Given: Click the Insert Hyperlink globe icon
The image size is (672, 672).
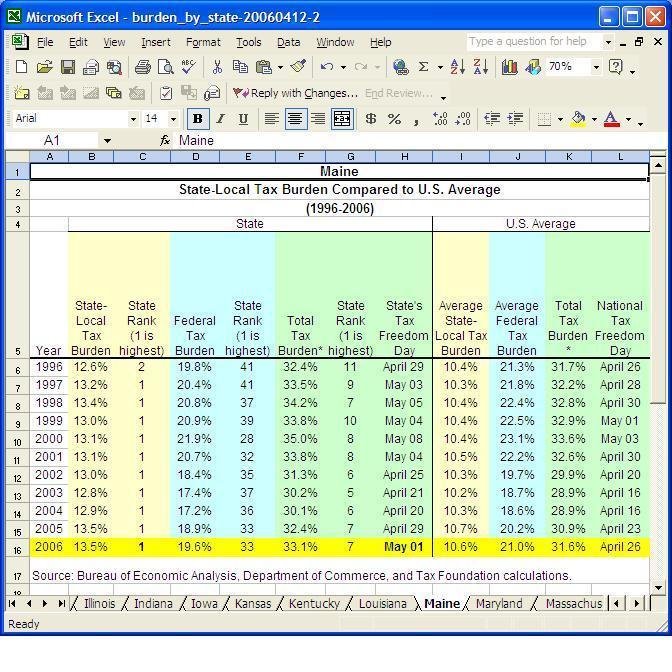Looking at the screenshot, I should [x=400, y=67].
